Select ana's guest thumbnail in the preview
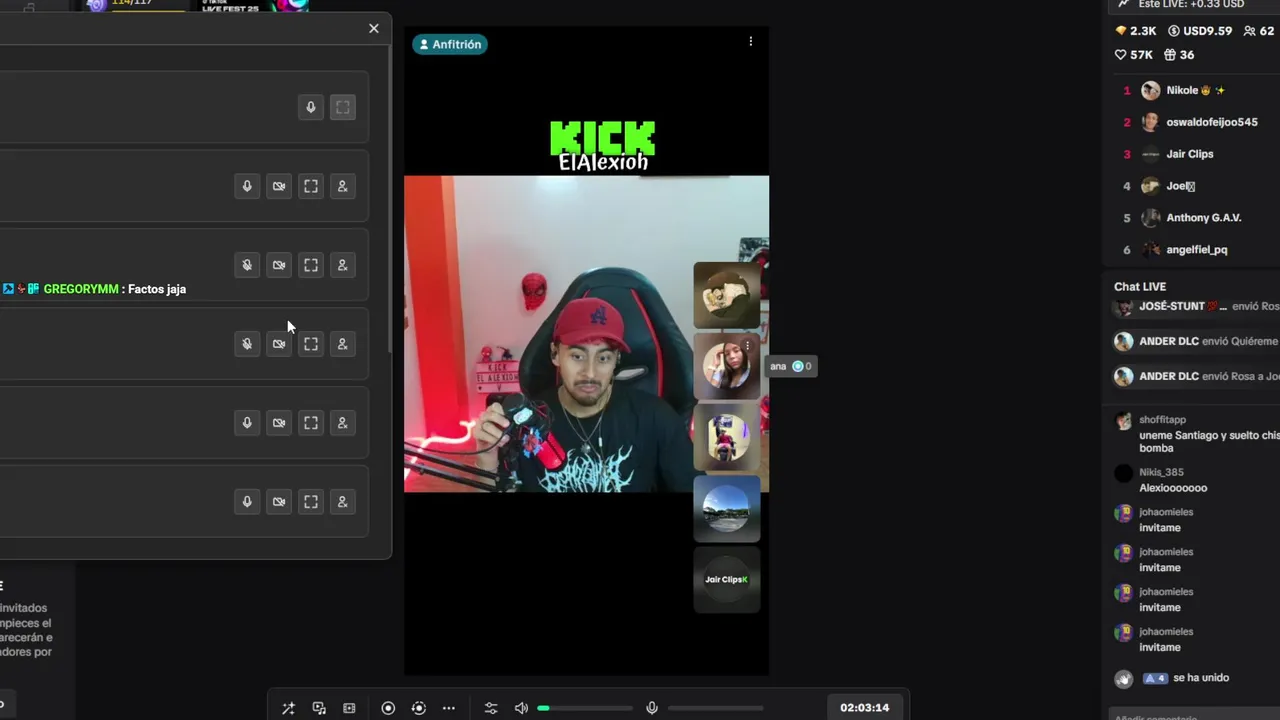Viewport: 1280px width, 720px height. (x=727, y=367)
